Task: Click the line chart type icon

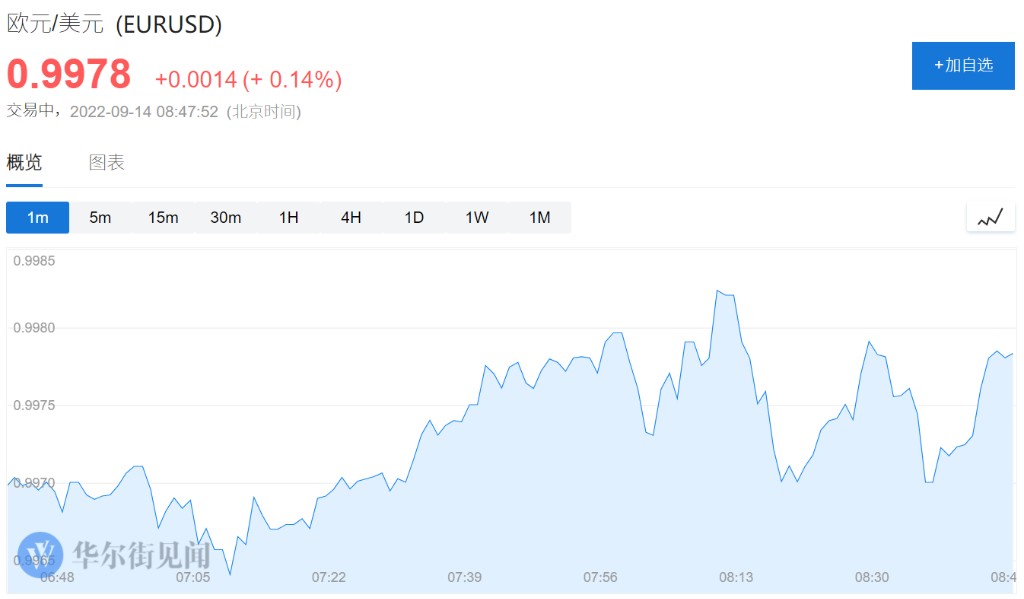Action: 990,217
